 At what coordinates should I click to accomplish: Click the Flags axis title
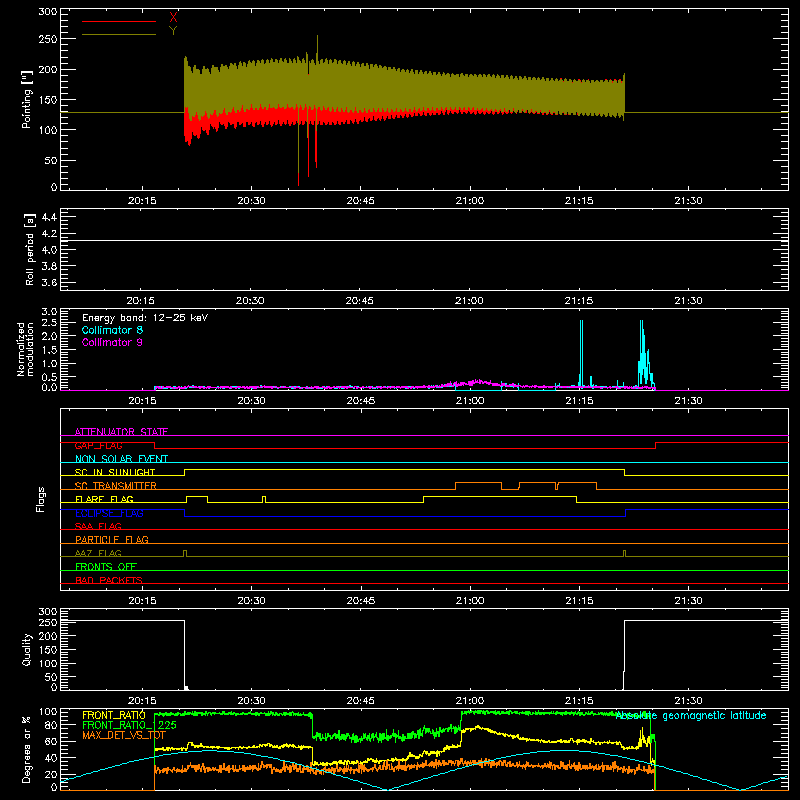[x=41, y=499]
